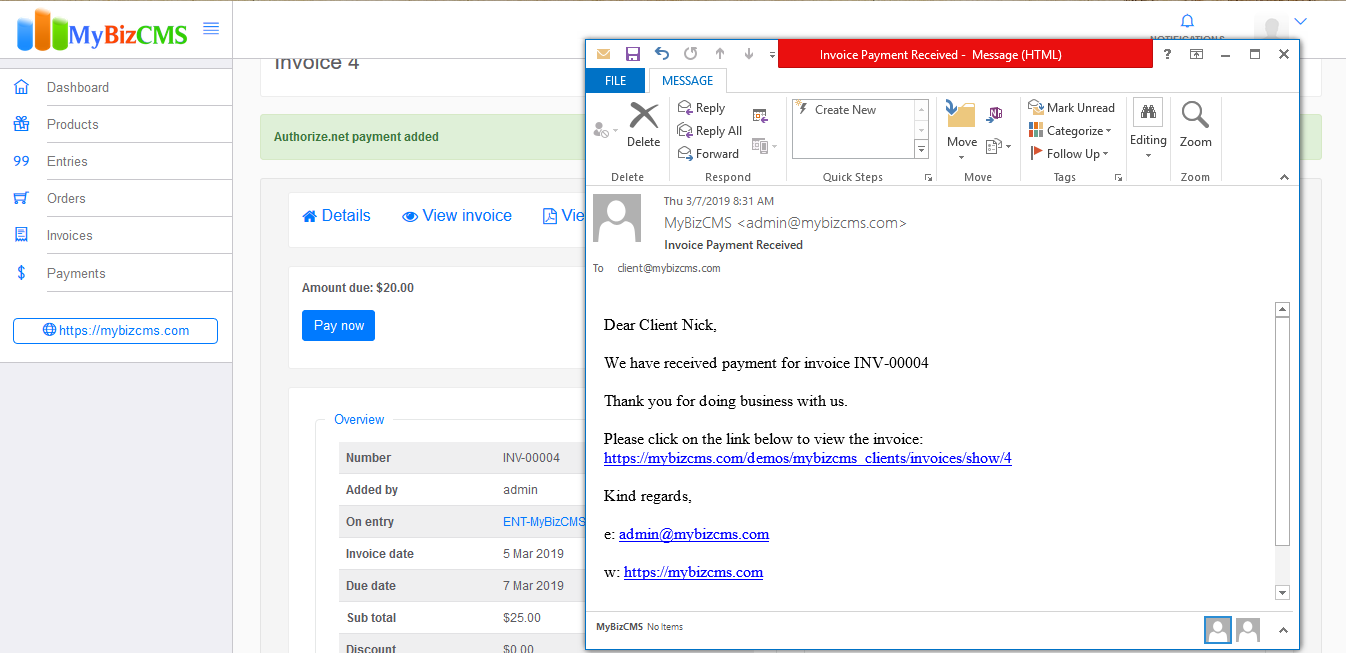The image size is (1346, 653).
Task: Open the move Rules and actions dropdown
Action: [x=998, y=146]
